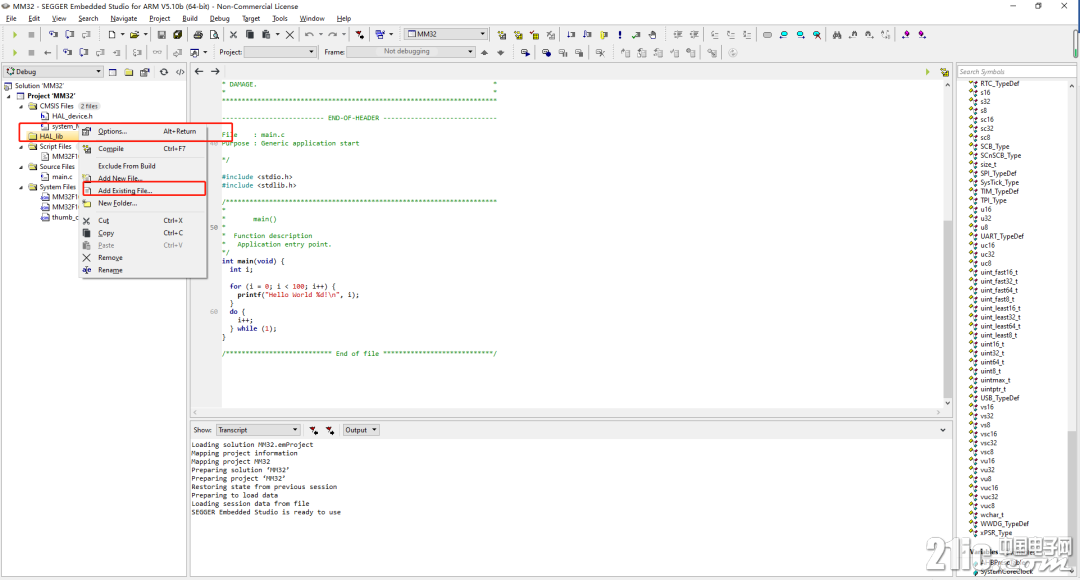Click the Navigate Back arrow above editor

199,71
